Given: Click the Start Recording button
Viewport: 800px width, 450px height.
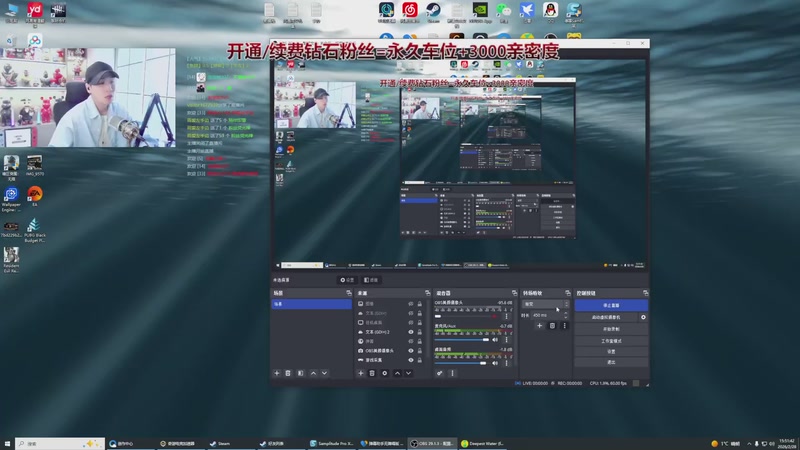Looking at the screenshot, I should tap(611, 329).
